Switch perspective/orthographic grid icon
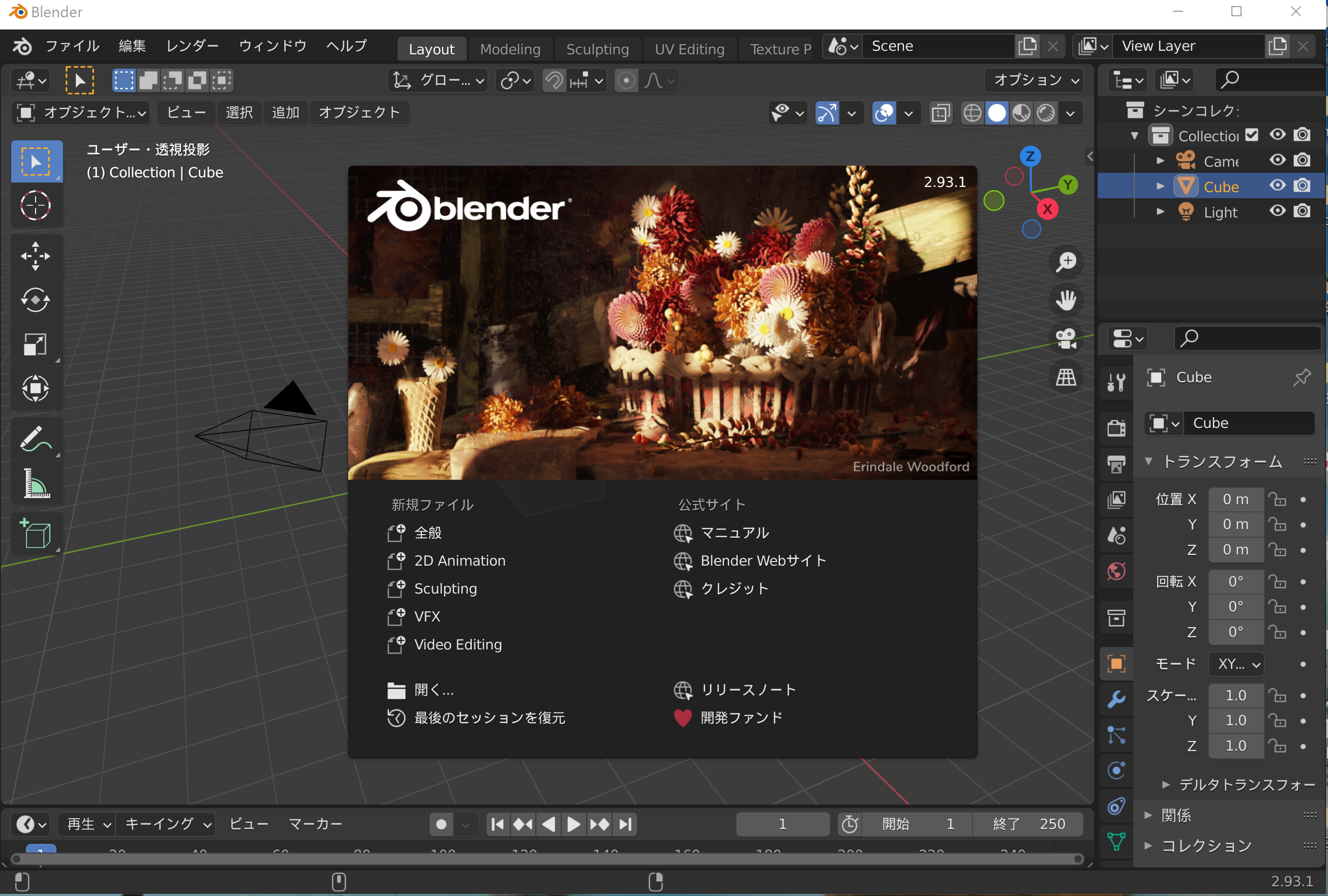This screenshot has height=896, width=1328. click(1066, 377)
